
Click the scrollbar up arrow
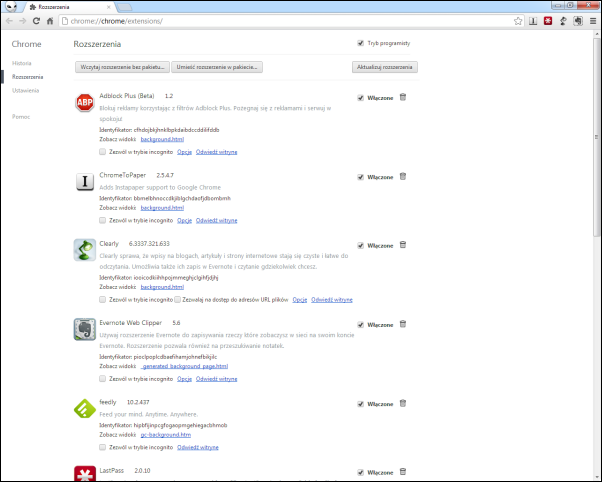coord(596,34)
